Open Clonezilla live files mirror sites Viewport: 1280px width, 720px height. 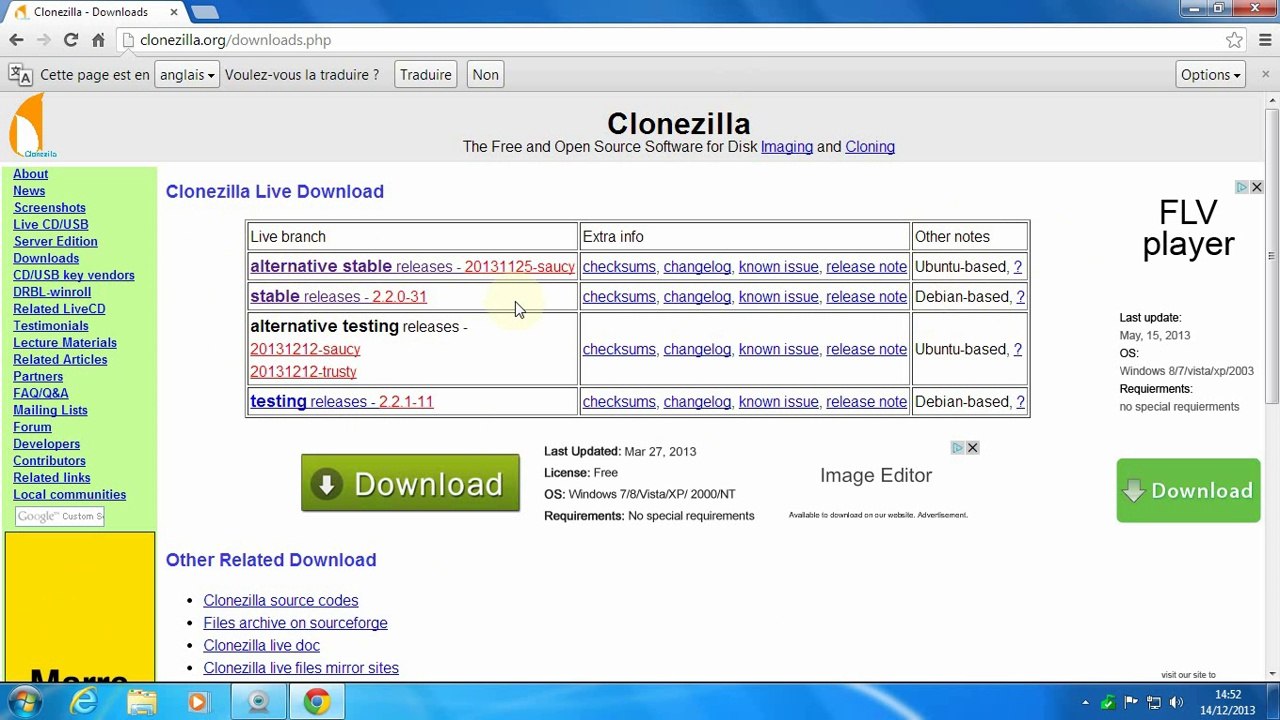click(301, 668)
